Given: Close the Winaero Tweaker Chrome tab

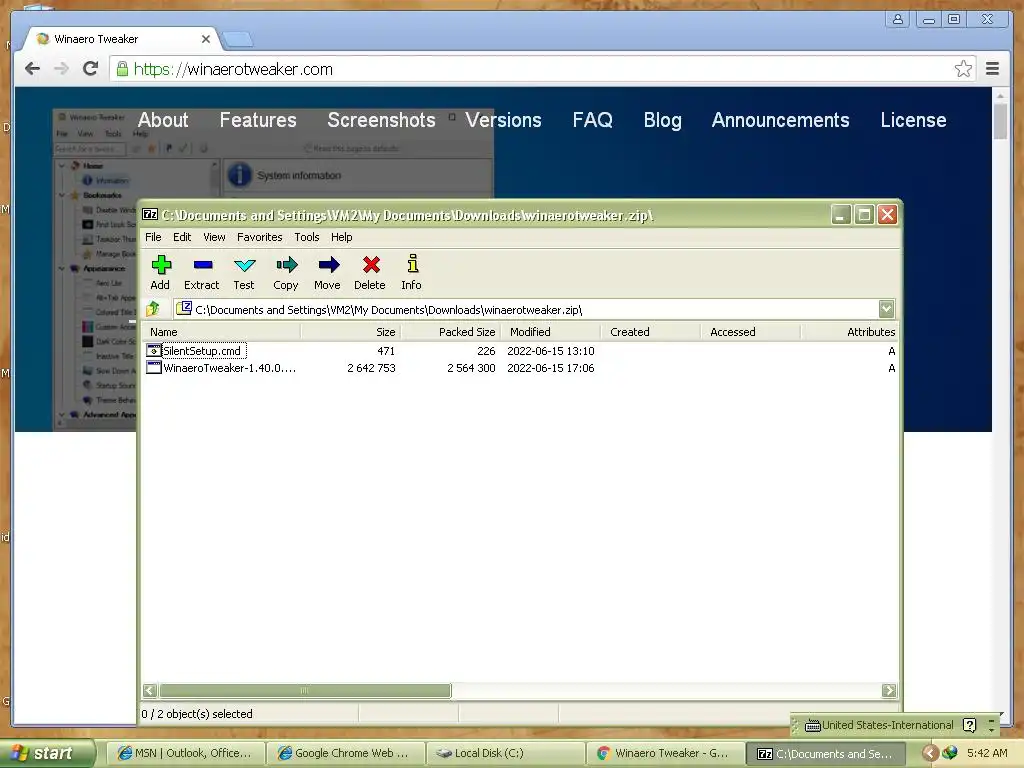Looking at the screenshot, I should click(x=206, y=39).
